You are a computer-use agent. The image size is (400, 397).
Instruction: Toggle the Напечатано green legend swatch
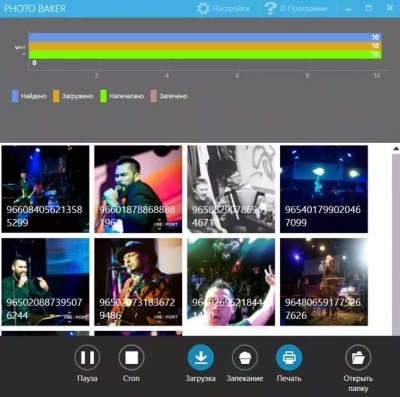pos(103,96)
